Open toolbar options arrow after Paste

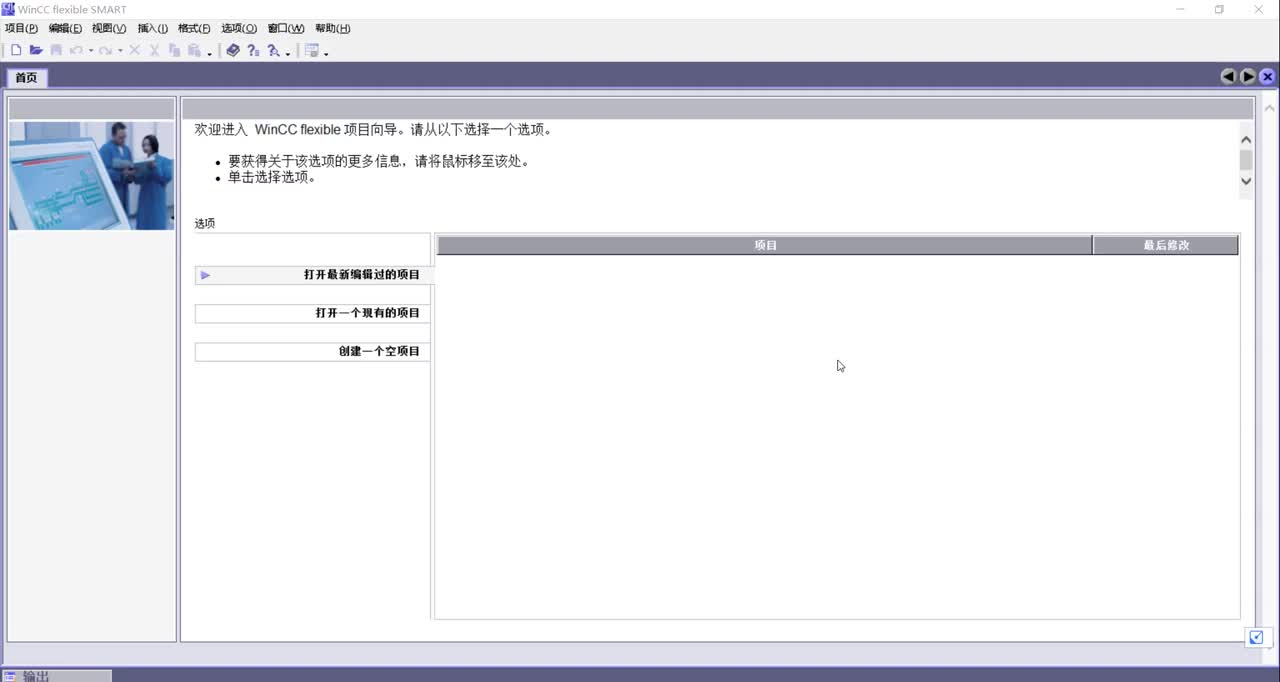[209, 52]
